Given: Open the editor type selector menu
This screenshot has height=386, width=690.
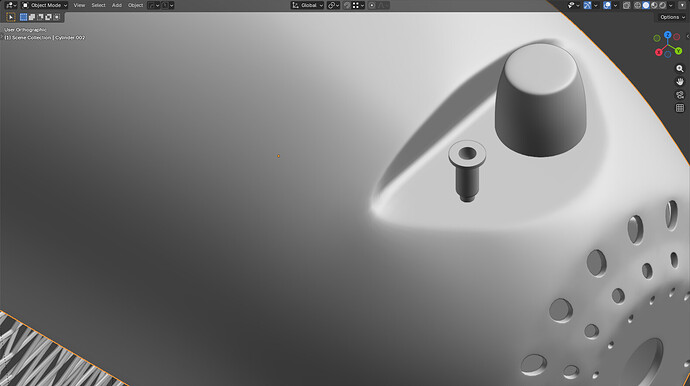Looking at the screenshot, I should (x=11, y=5).
